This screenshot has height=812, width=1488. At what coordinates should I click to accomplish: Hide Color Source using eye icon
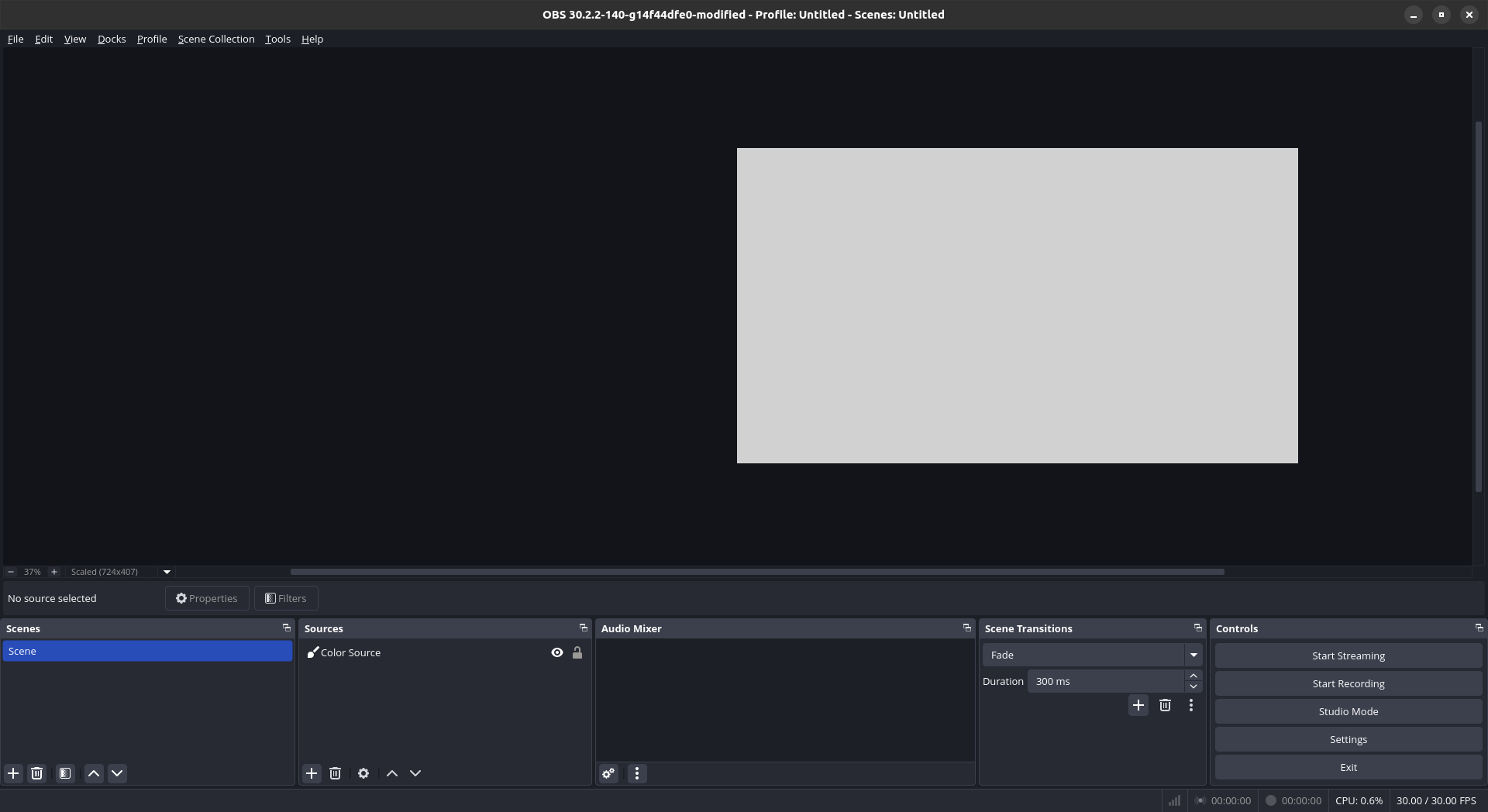tap(556, 653)
